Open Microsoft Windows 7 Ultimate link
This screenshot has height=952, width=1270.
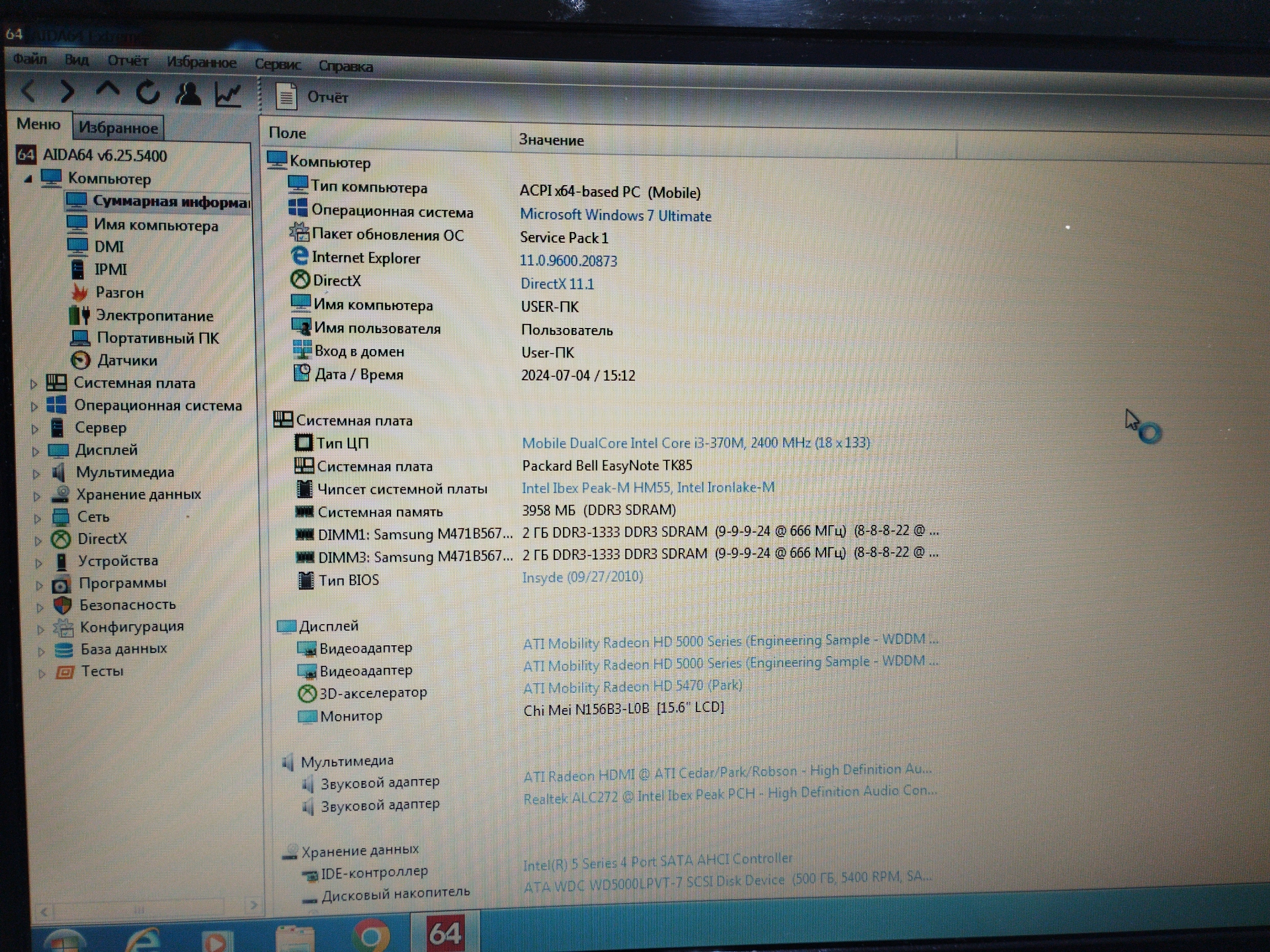(615, 216)
